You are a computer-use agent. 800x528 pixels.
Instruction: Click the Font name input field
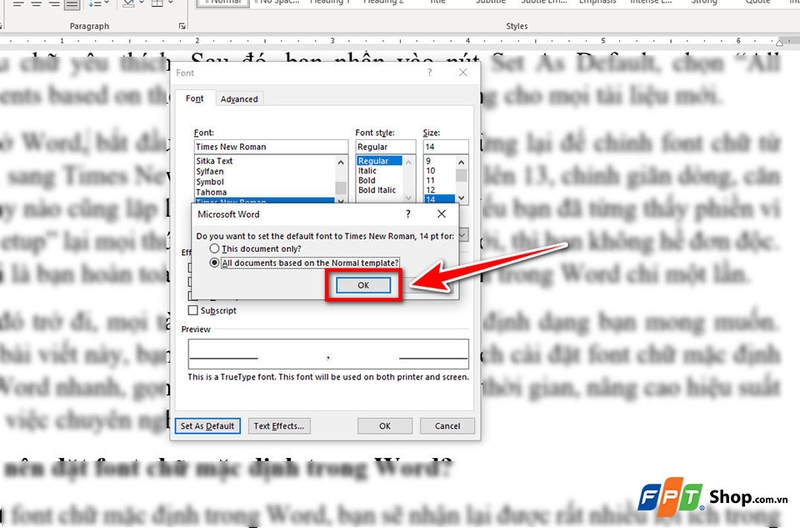pos(271,147)
